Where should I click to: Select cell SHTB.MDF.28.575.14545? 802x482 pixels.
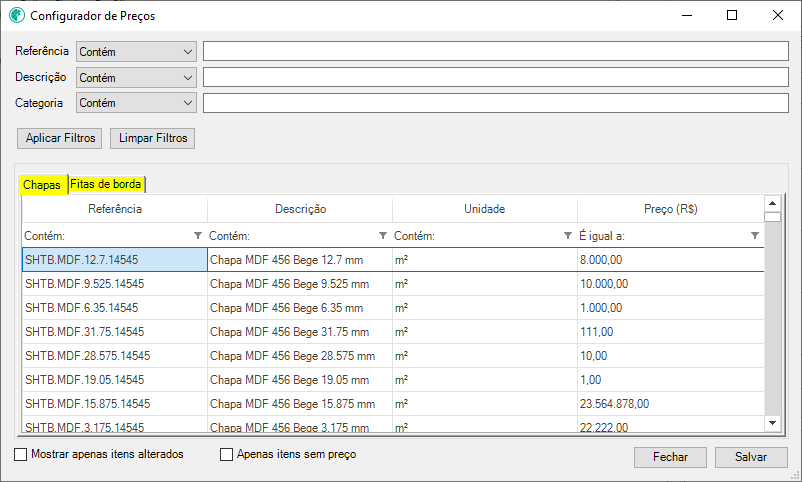[115, 356]
